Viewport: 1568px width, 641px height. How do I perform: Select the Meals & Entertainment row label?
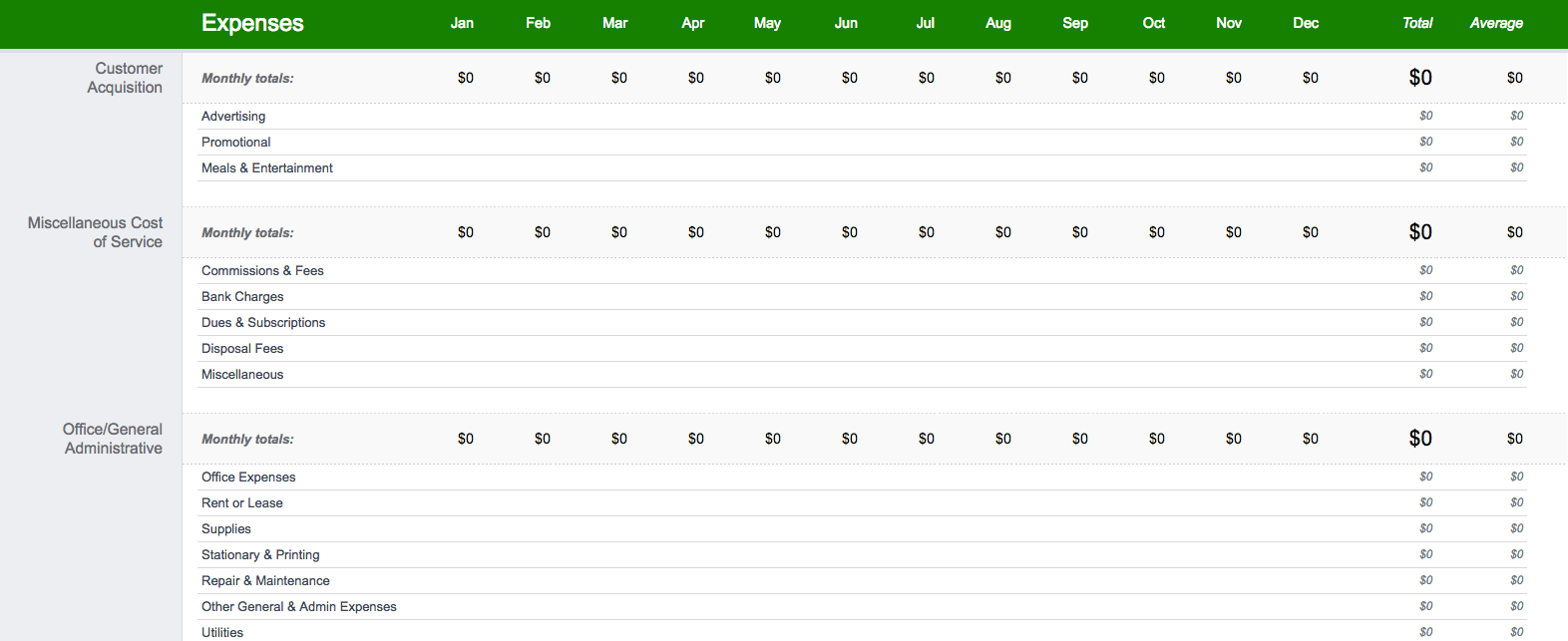267,168
